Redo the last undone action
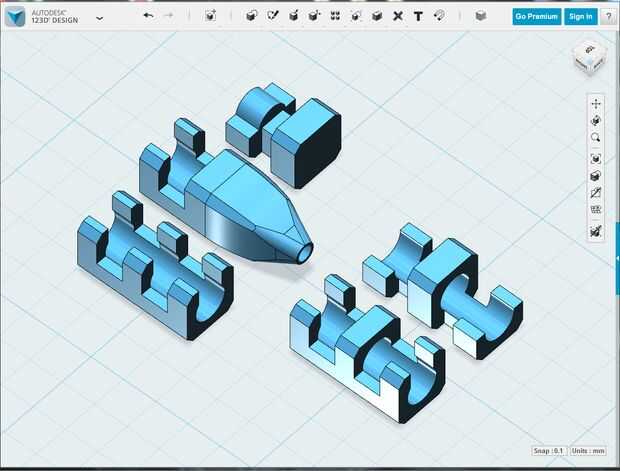 click(x=169, y=16)
